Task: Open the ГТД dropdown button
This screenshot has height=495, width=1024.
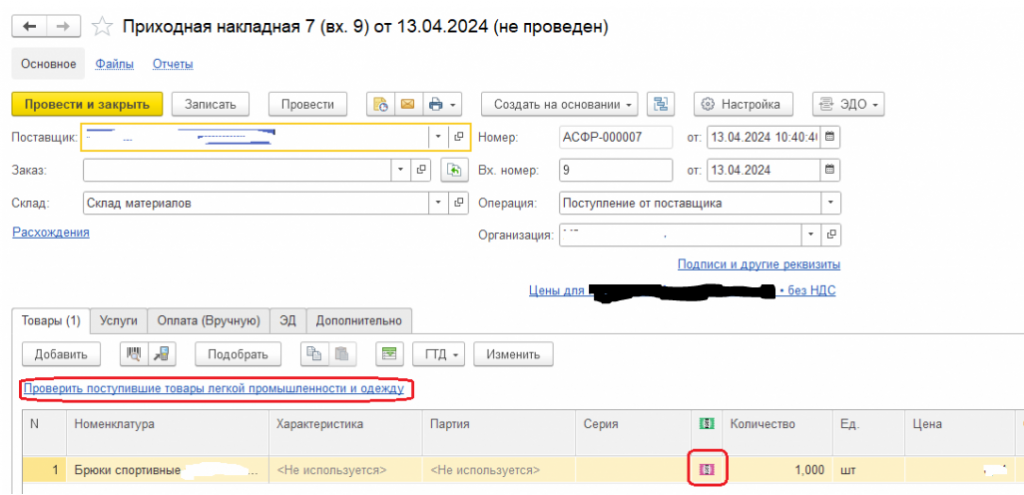Action: click(438, 355)
